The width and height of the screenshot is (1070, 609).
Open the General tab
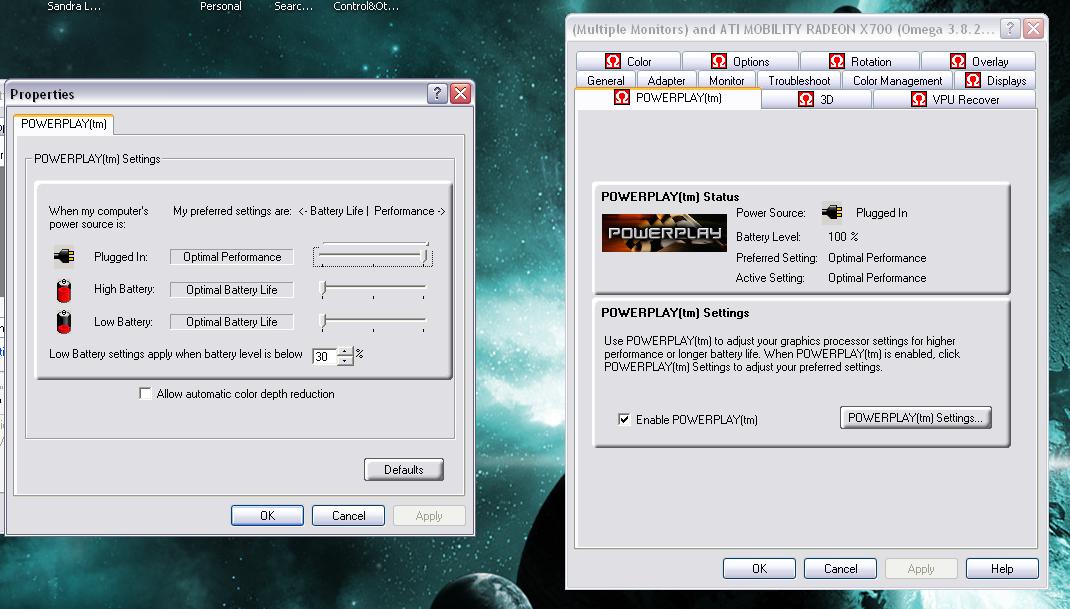605,81
